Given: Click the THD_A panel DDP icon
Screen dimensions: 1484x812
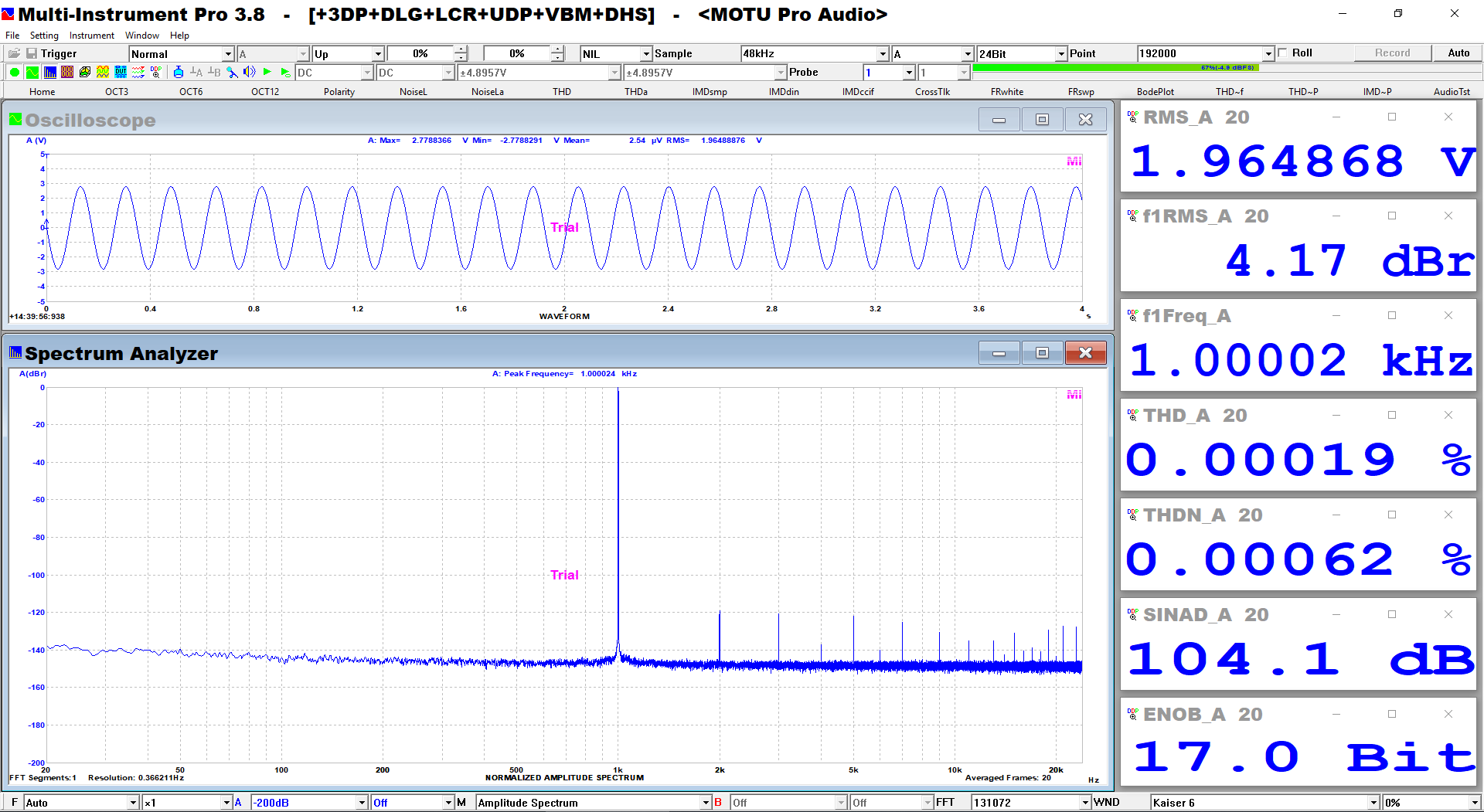Looking at the screenshot, I should coord(1132,415).
